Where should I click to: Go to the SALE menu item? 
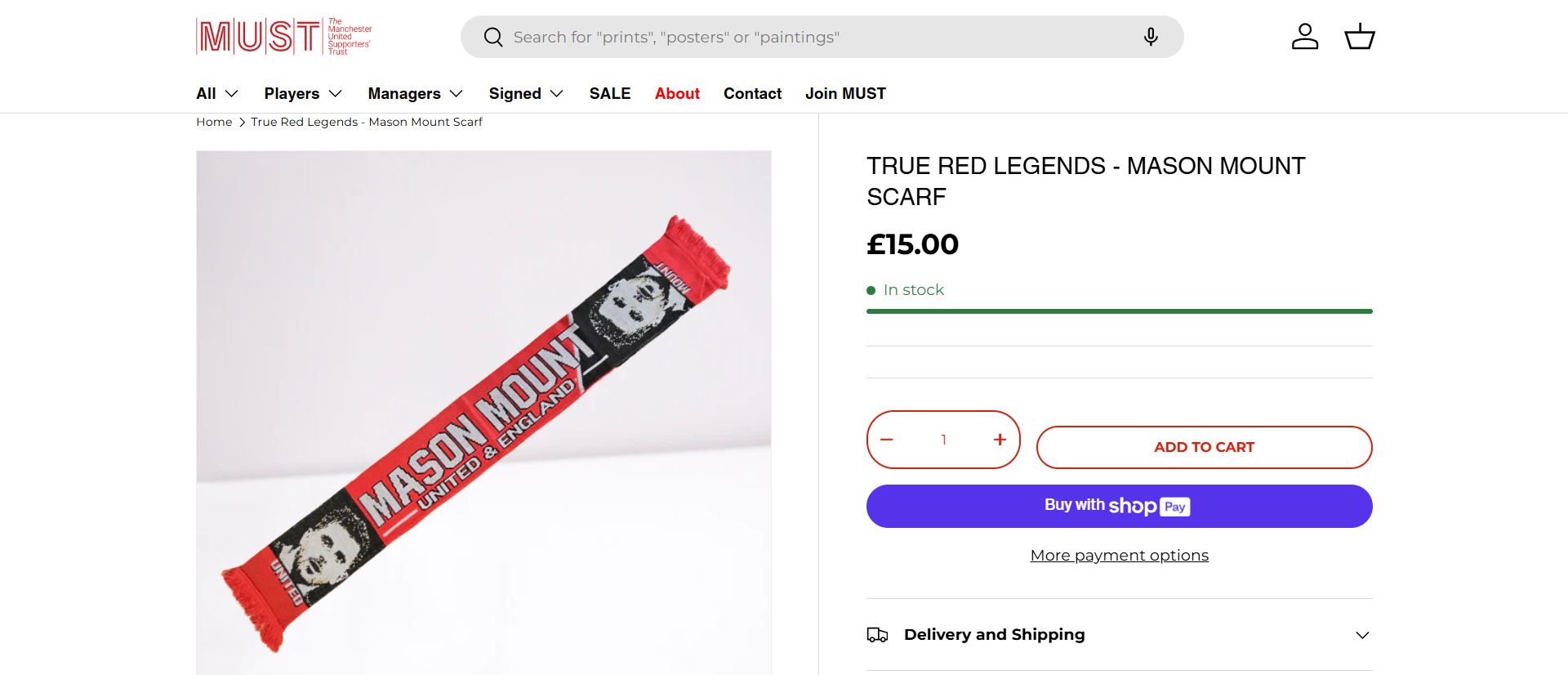610,94
